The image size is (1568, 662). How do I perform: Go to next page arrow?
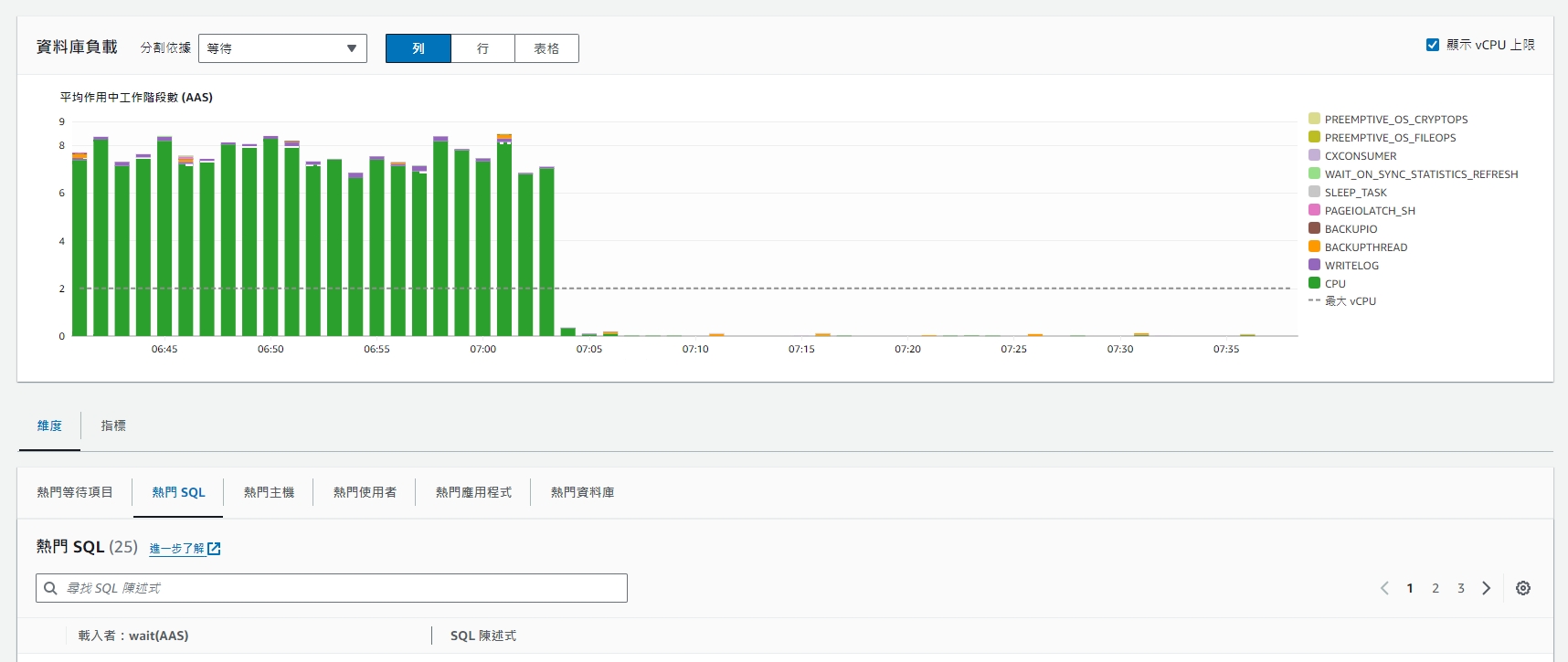pyautogui.click(x=1487, y=588)
